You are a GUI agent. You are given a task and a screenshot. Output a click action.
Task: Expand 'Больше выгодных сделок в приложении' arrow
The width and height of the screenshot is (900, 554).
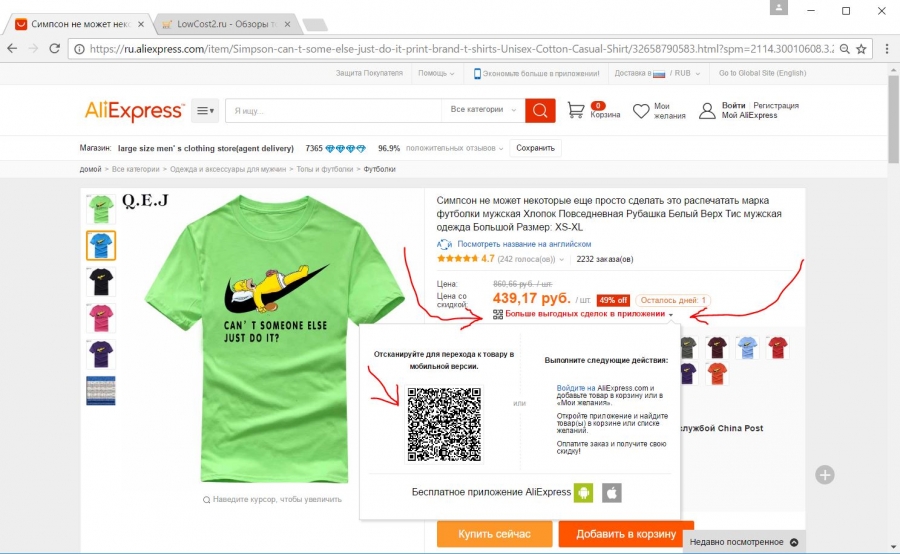(x=670, y=315)
